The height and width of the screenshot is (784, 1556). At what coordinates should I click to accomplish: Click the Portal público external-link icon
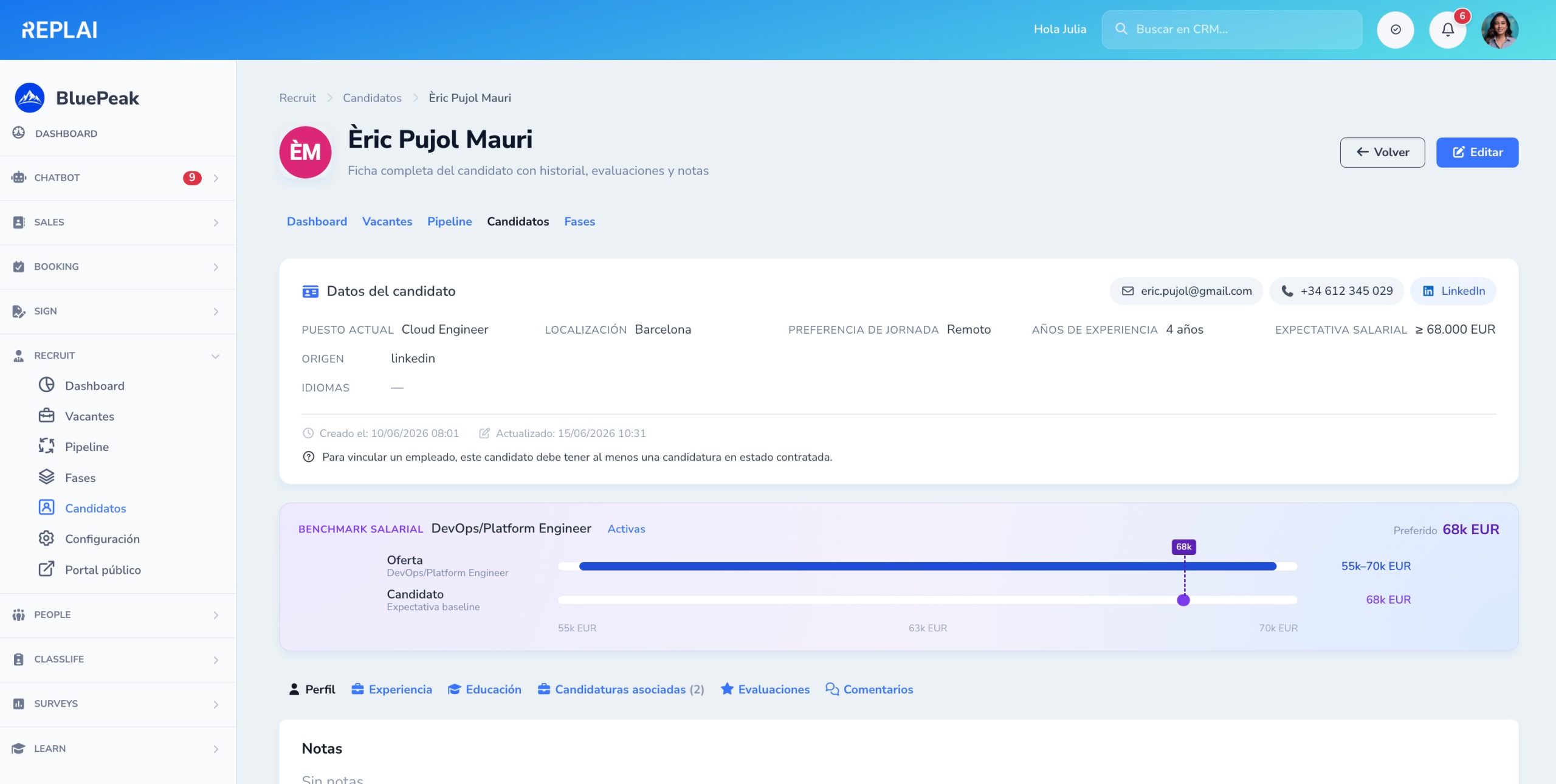(x=46, y=569)
